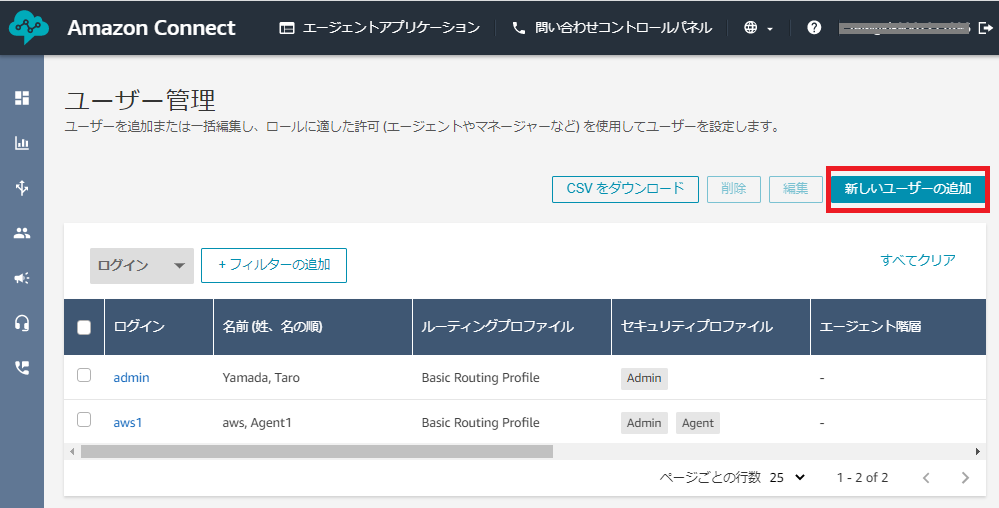Go to previous page arrow

[926, 477]
